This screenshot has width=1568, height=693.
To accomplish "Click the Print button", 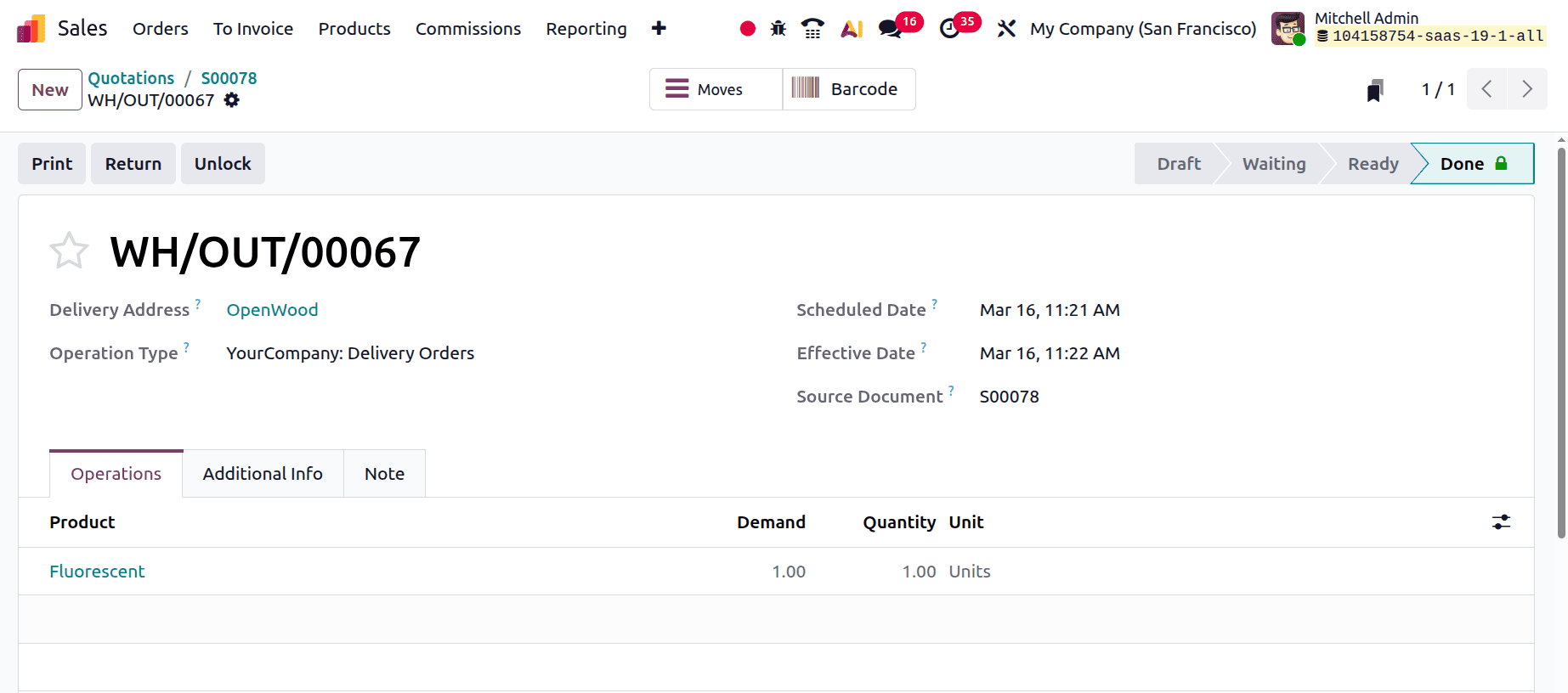I will point(52,164).
